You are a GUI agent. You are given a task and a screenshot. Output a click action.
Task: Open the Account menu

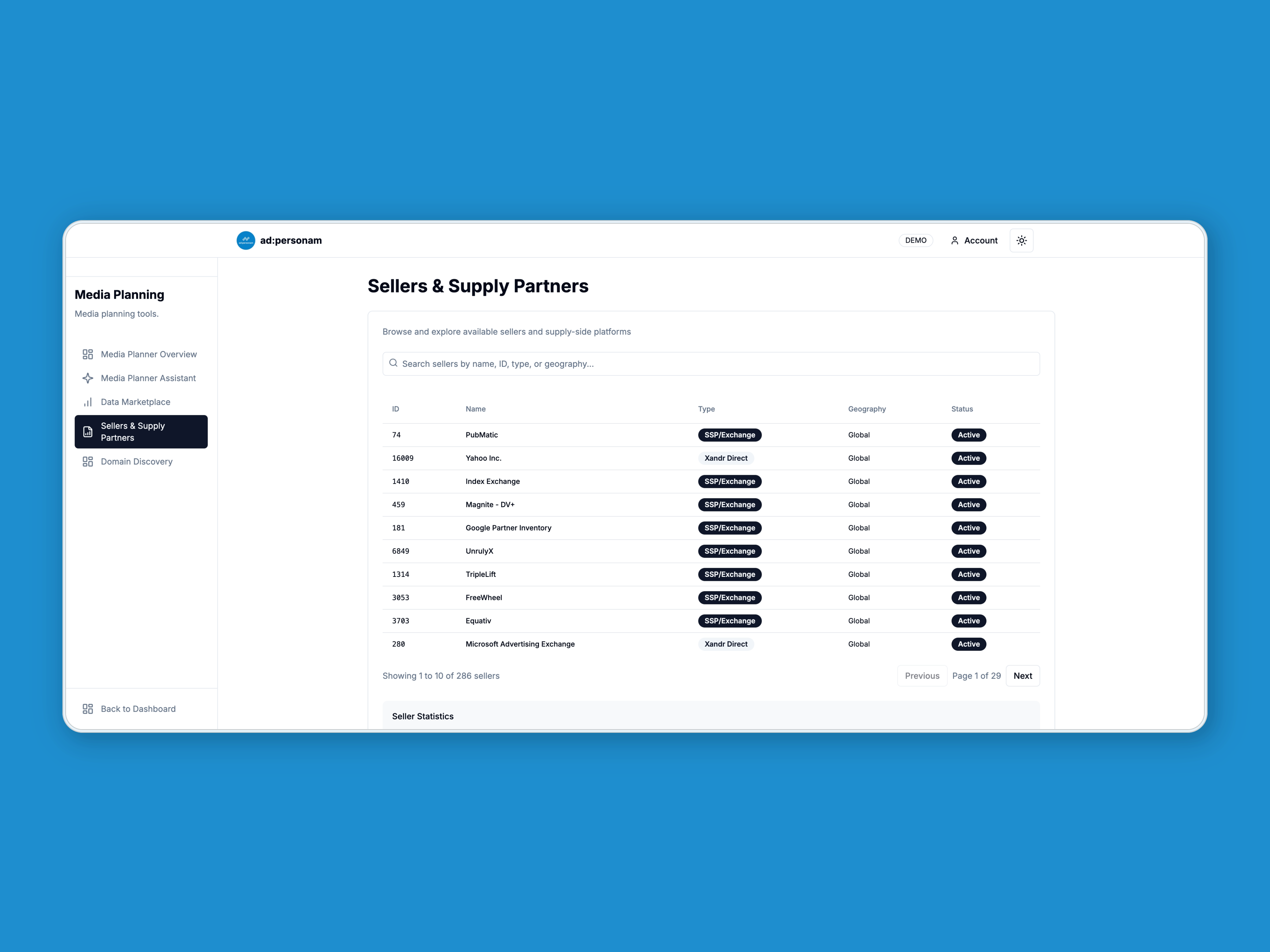point(974,240)
